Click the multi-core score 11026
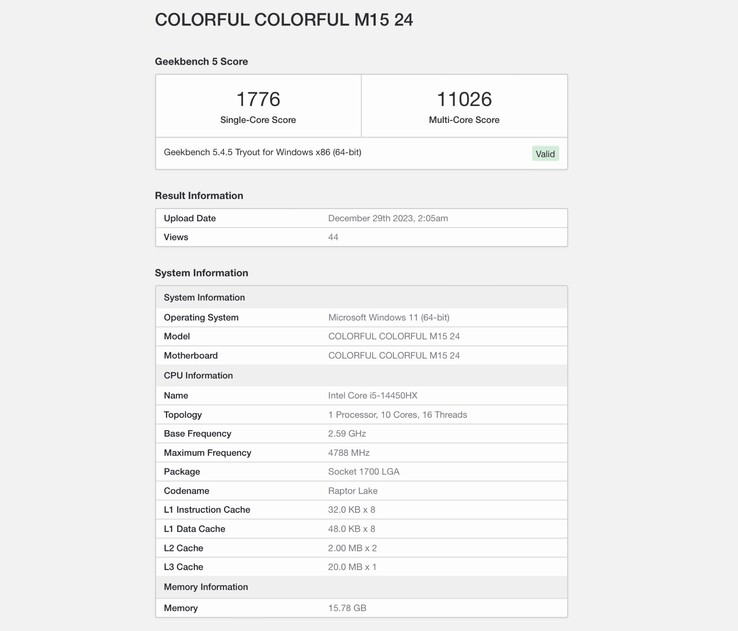 [x=464, y=99]
